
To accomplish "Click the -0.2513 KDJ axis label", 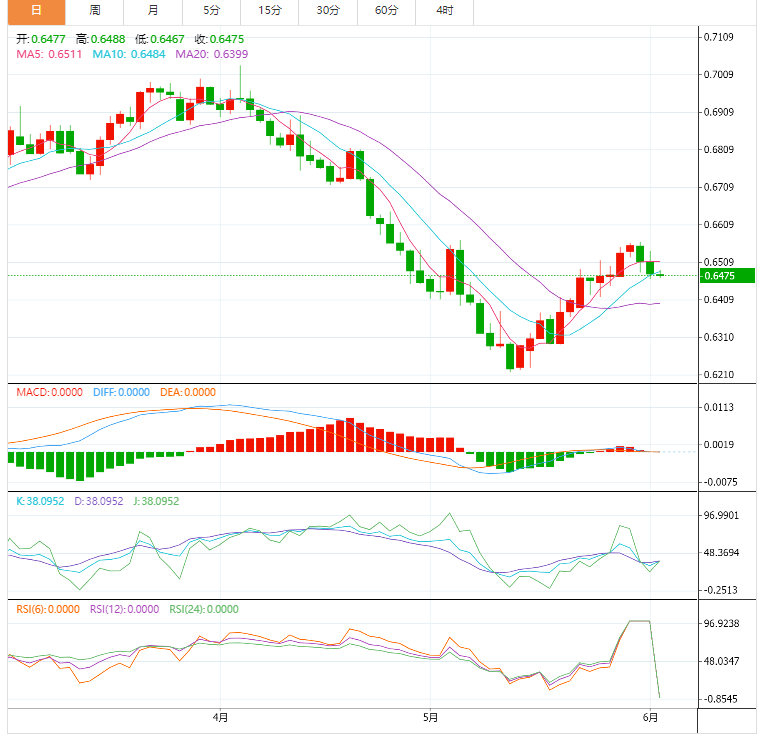I will point(721,590).
